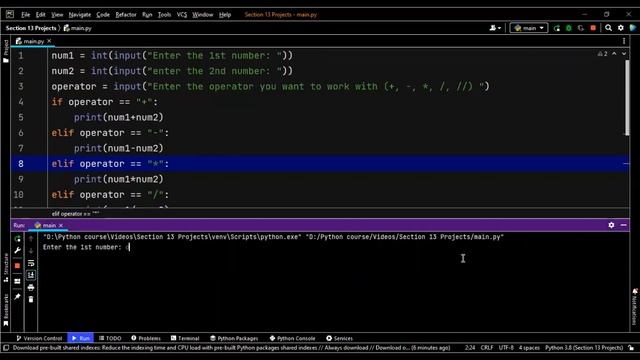Open Run panel settings gear

[611, 225]
